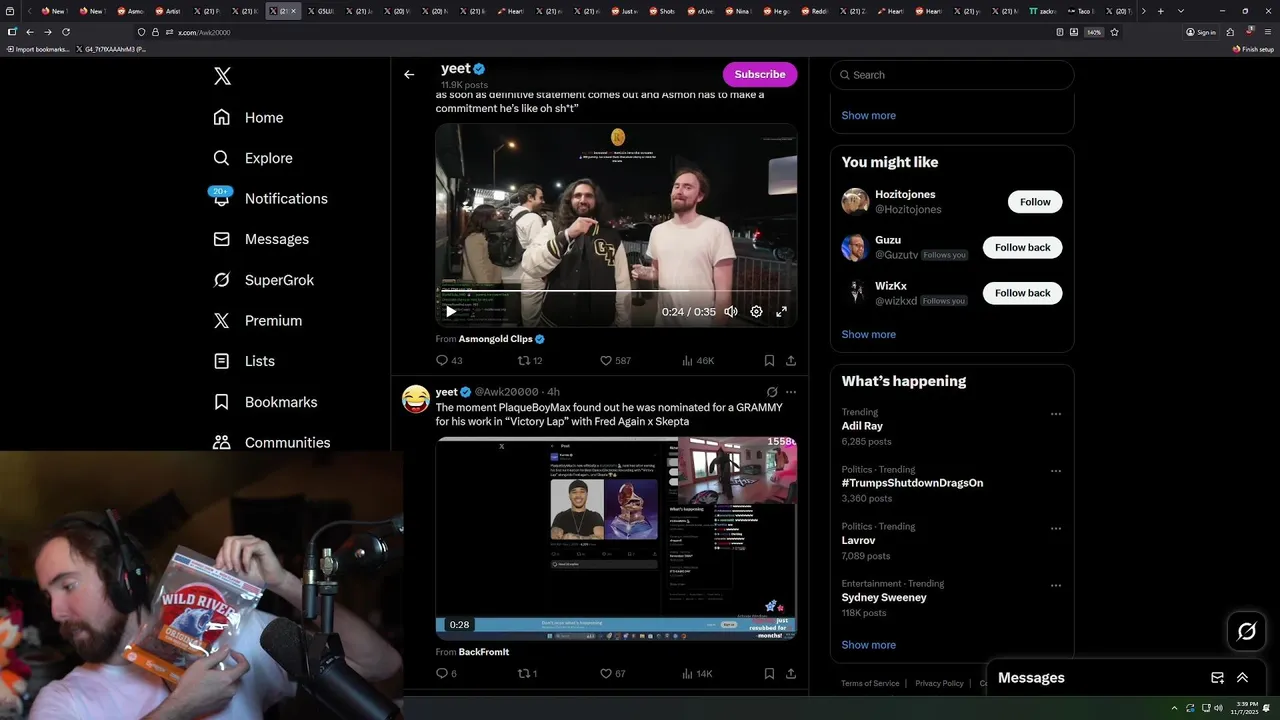Image resolution: width=1280 pixels, height=720 pixels.
Task: Expand the Messages drawer
Action: pyautogui.click(x=1242, y=677)
